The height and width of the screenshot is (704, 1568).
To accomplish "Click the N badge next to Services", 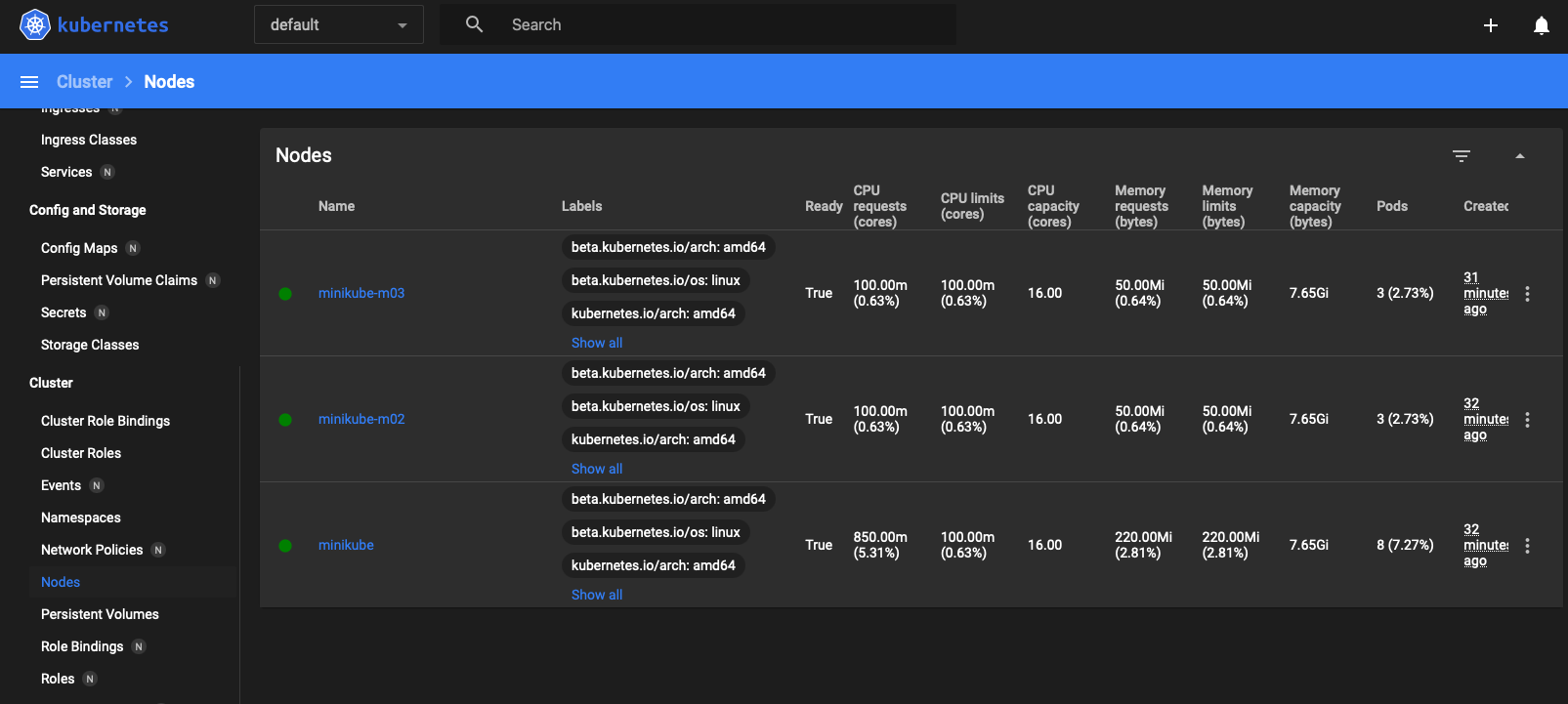I will (107, 172).
